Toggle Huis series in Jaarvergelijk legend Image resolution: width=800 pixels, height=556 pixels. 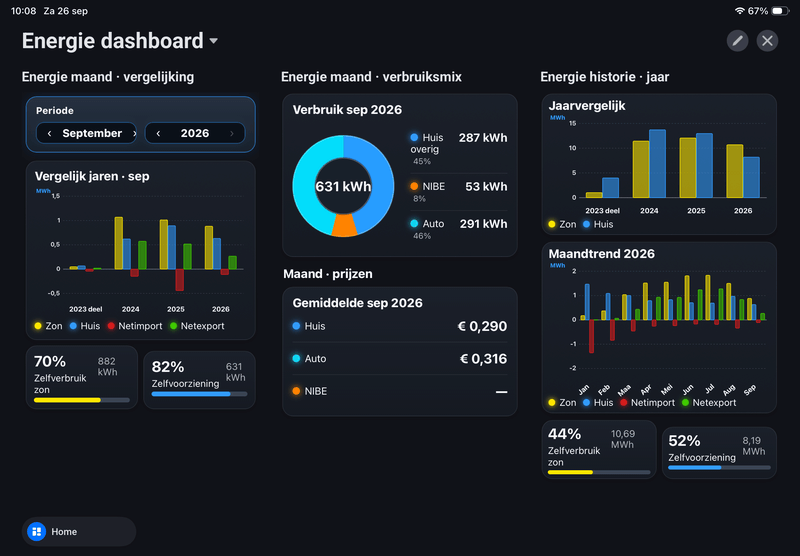[x=598, y=224]
